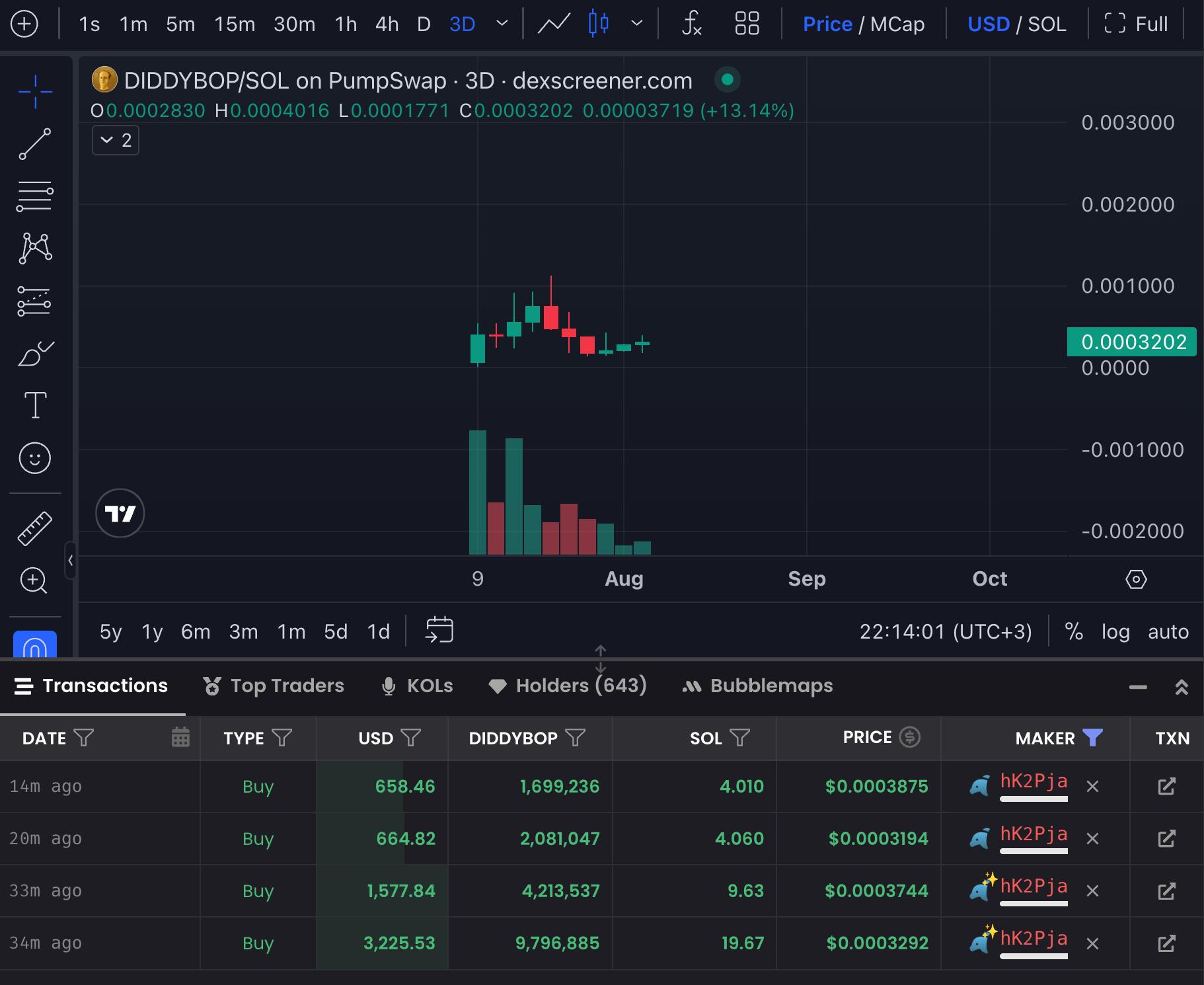This screenshot has height=985, width=1204.
Task: Switch to the line chart style
Action: pyautogui.click(x=554, y=24)
